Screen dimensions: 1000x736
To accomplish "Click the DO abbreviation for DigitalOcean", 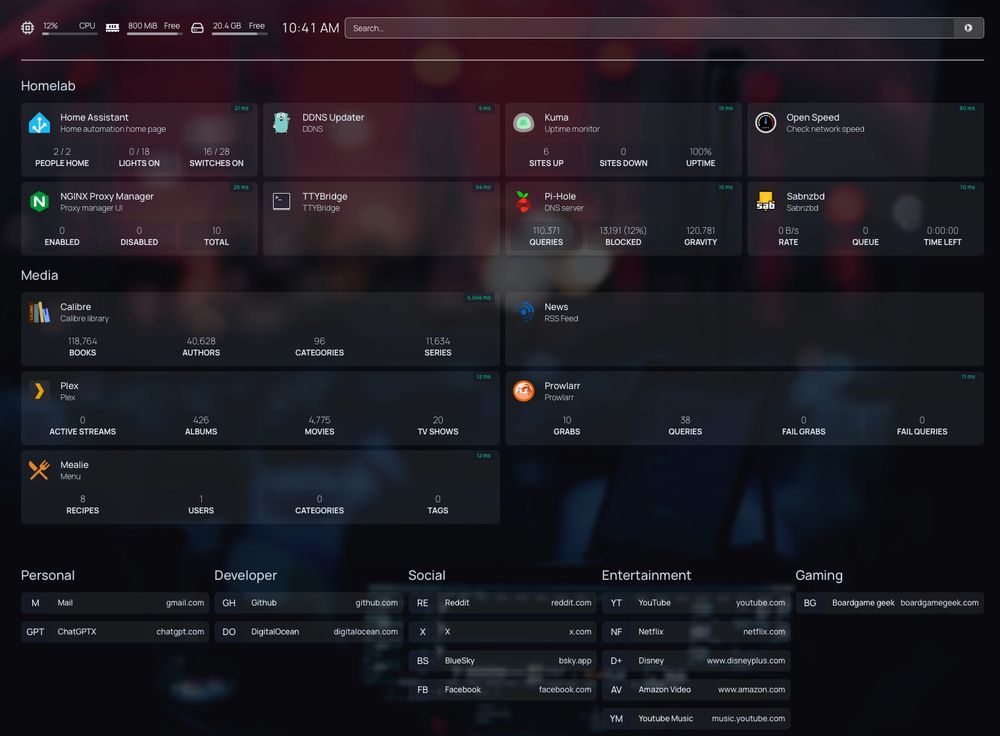I will tap(229, 631).
